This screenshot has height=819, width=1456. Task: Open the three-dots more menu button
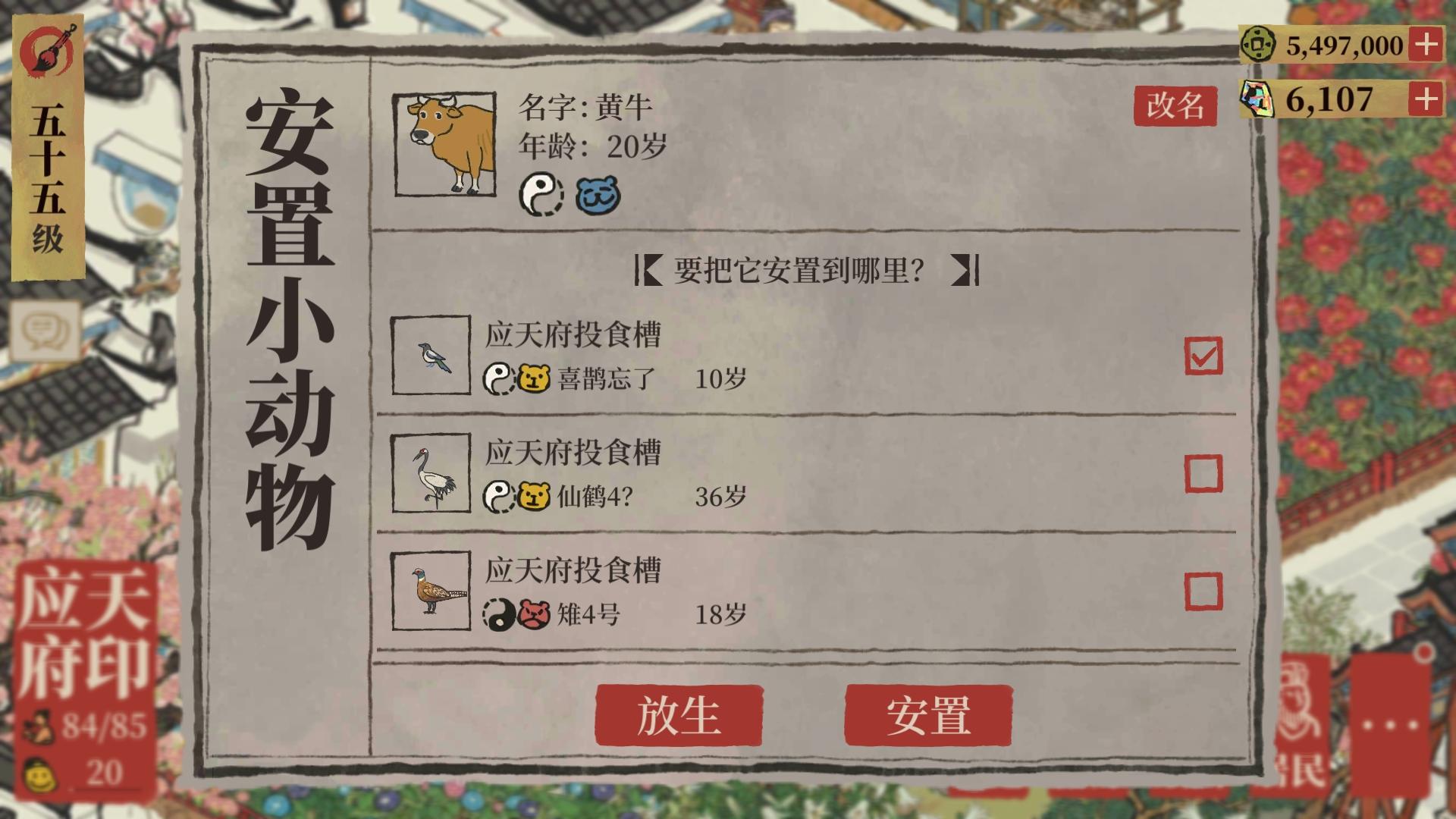click(x=1390, y=726)
